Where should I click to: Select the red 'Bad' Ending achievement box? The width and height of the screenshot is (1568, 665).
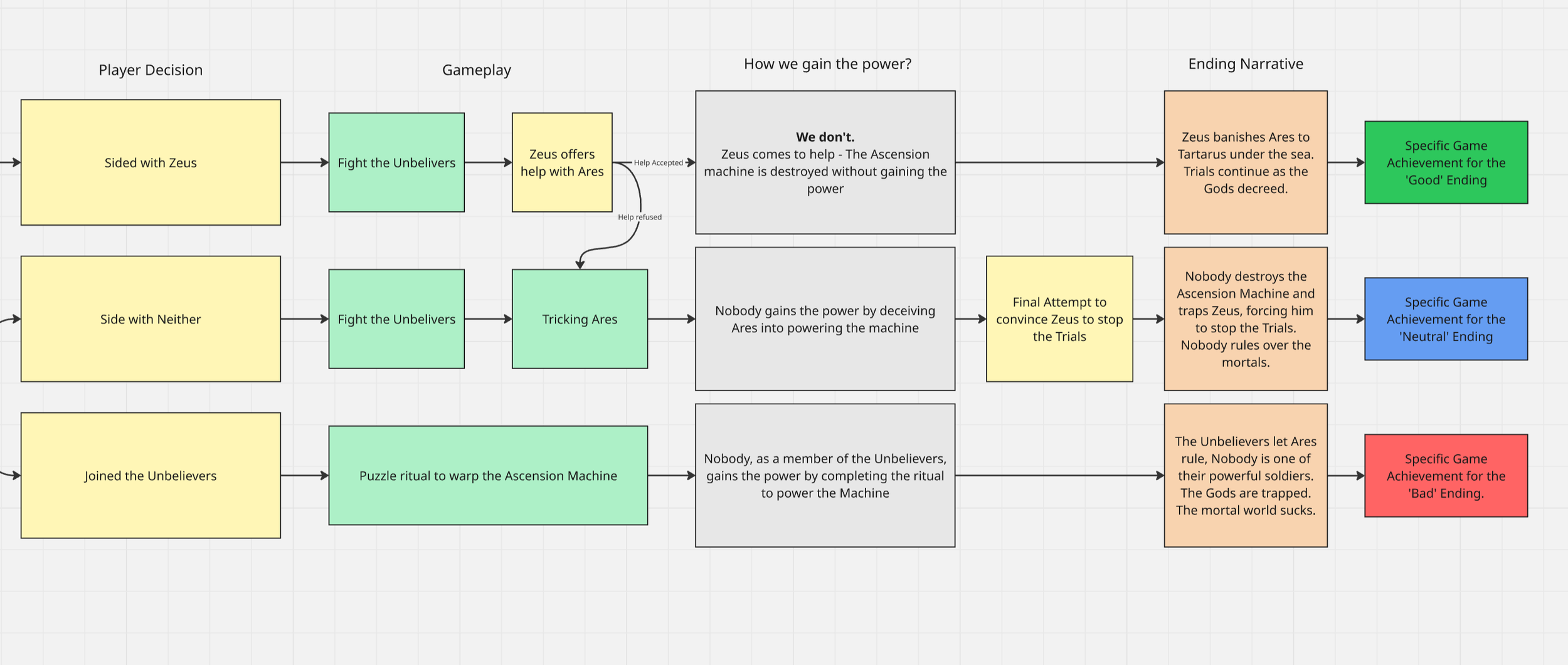[x=1445, y=476]
